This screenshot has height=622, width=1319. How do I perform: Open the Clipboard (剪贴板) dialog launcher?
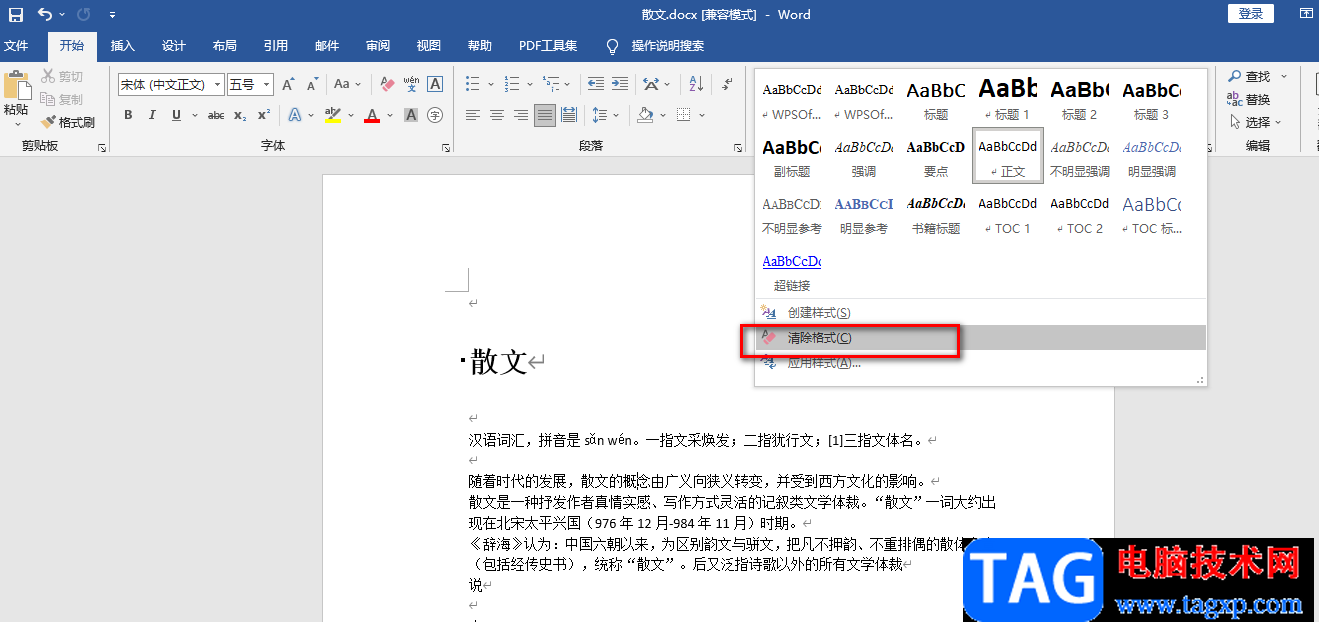(102, 148)
